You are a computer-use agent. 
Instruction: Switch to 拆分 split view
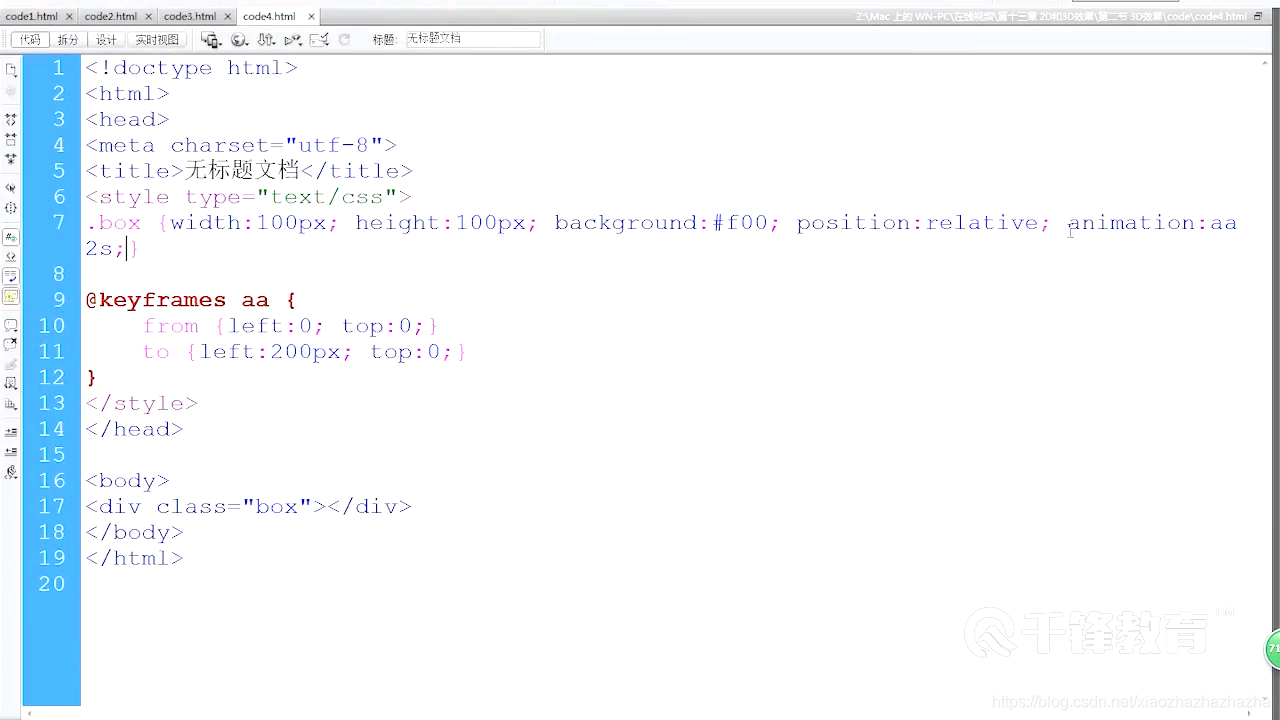(x=67, y=39)
